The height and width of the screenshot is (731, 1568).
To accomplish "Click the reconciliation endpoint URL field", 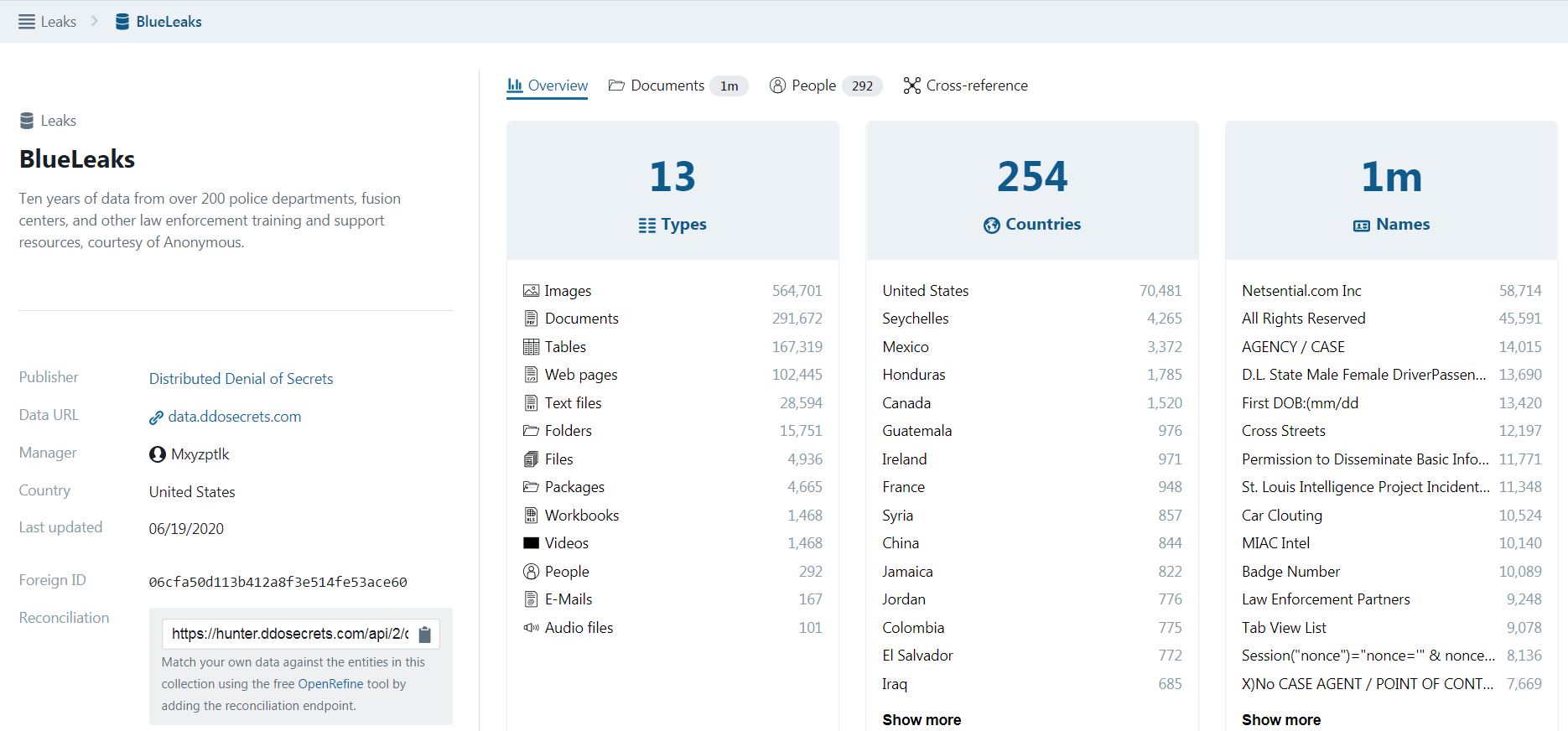I will click(x=289, y=634).
